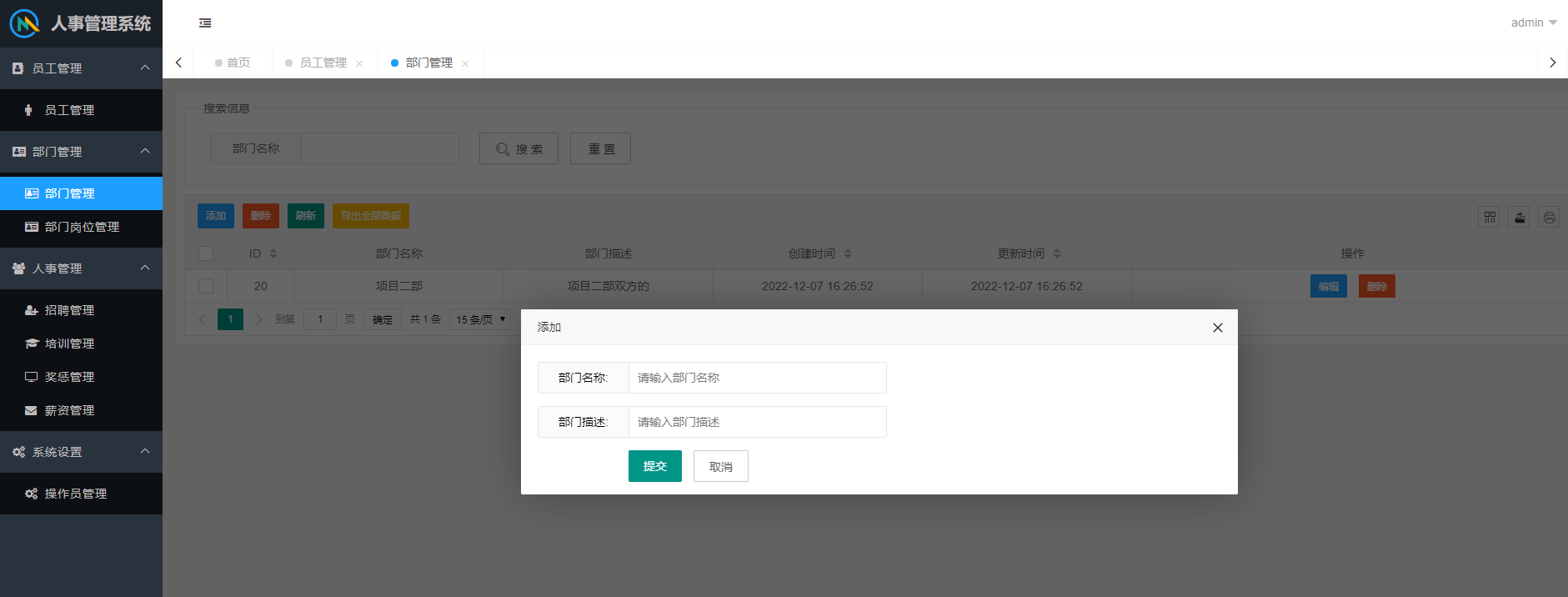
Task: Click the system logo icon
Action: (x=24, y=23)
